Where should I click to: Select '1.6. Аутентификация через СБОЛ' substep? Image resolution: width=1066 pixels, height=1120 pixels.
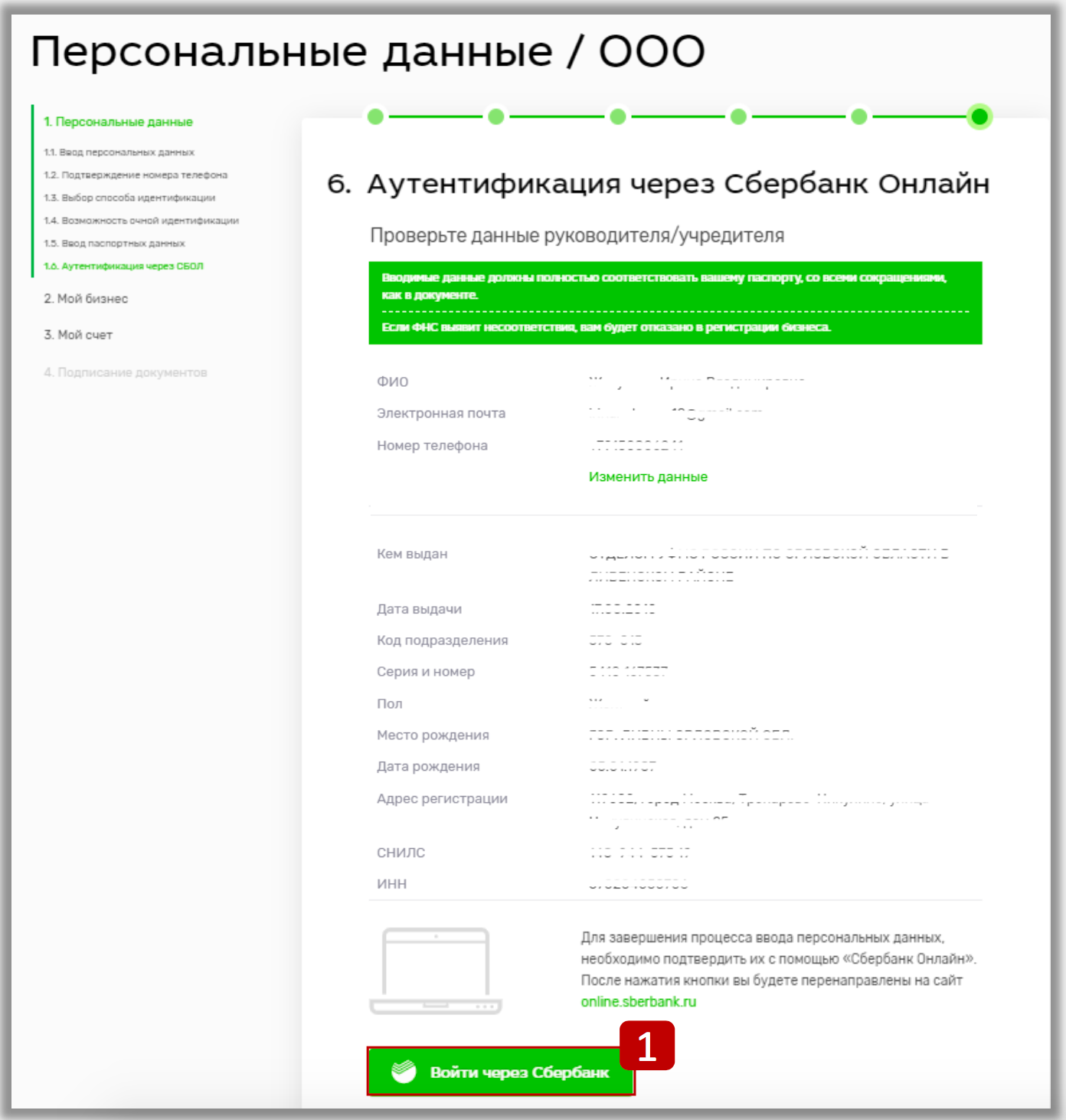point(124,267)
